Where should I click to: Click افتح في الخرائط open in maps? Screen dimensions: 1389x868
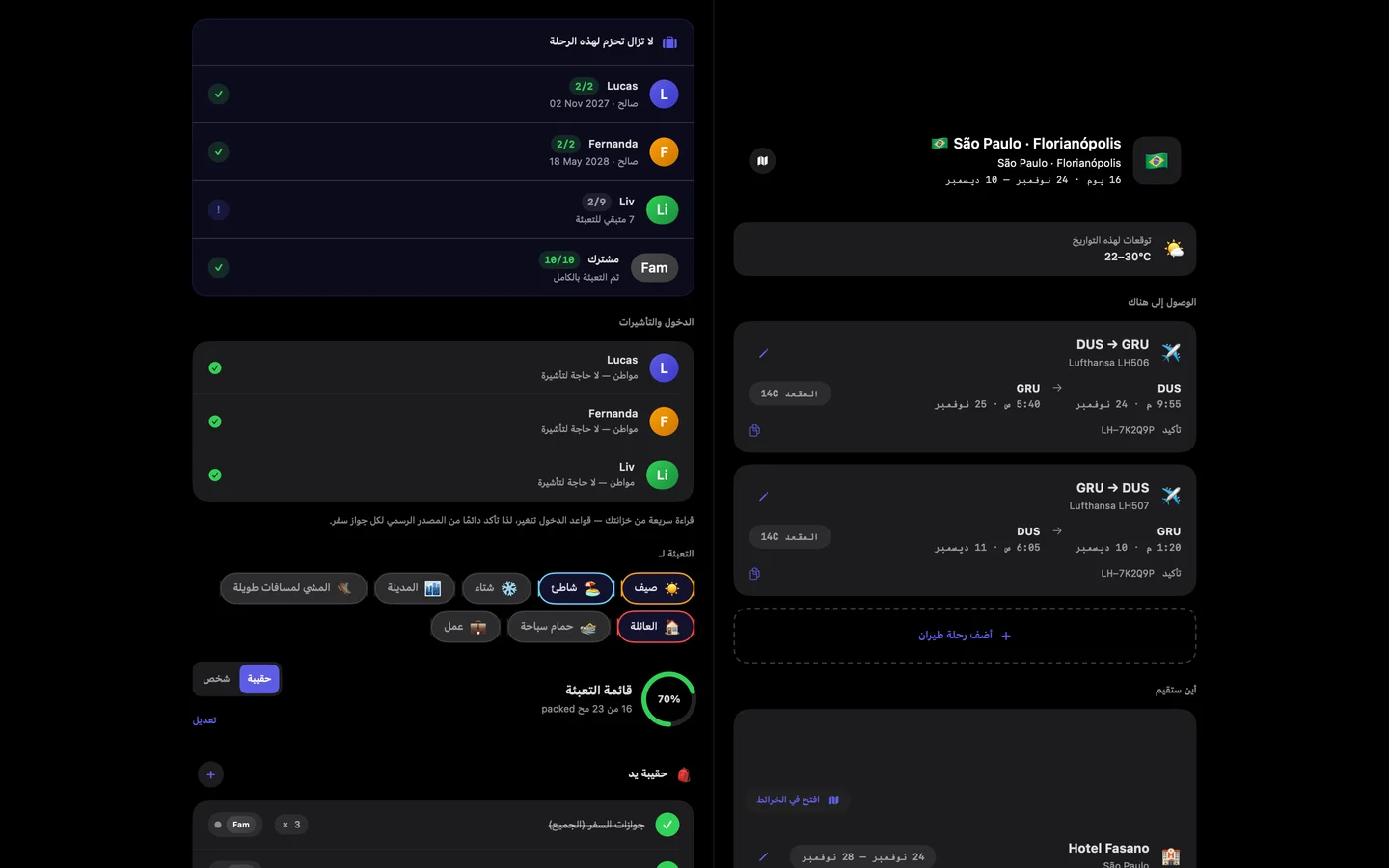pos(799,800)
